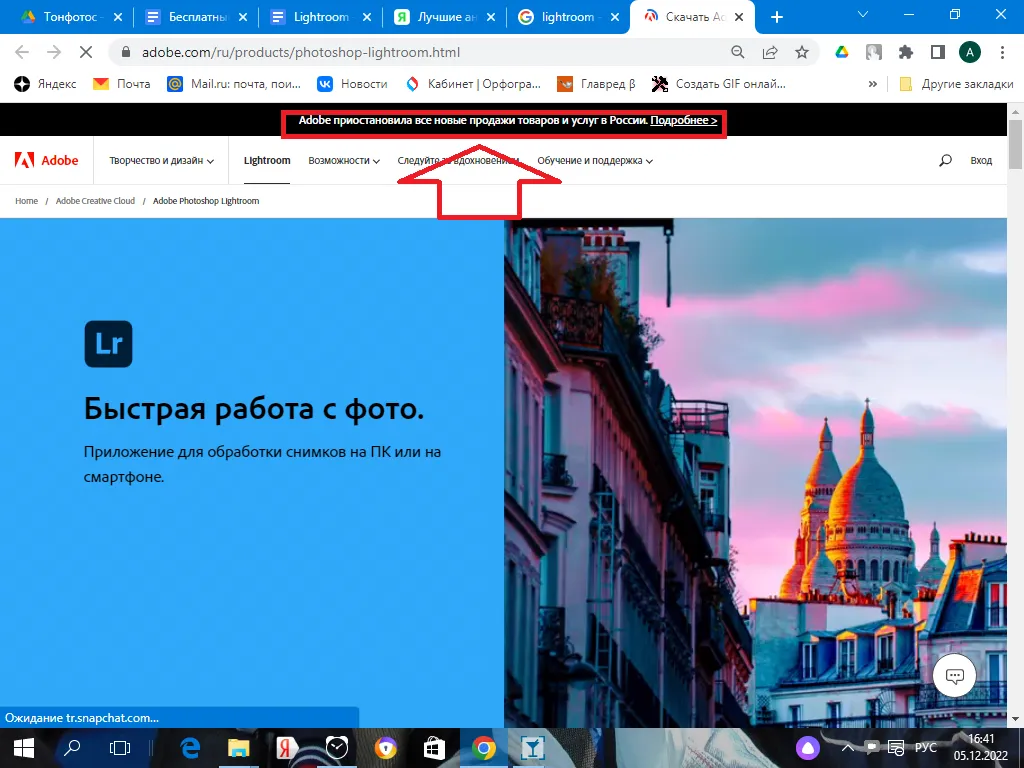Click the 'Вход' sign-in link
Screen dimensions: 1024x768
point(981,161)
